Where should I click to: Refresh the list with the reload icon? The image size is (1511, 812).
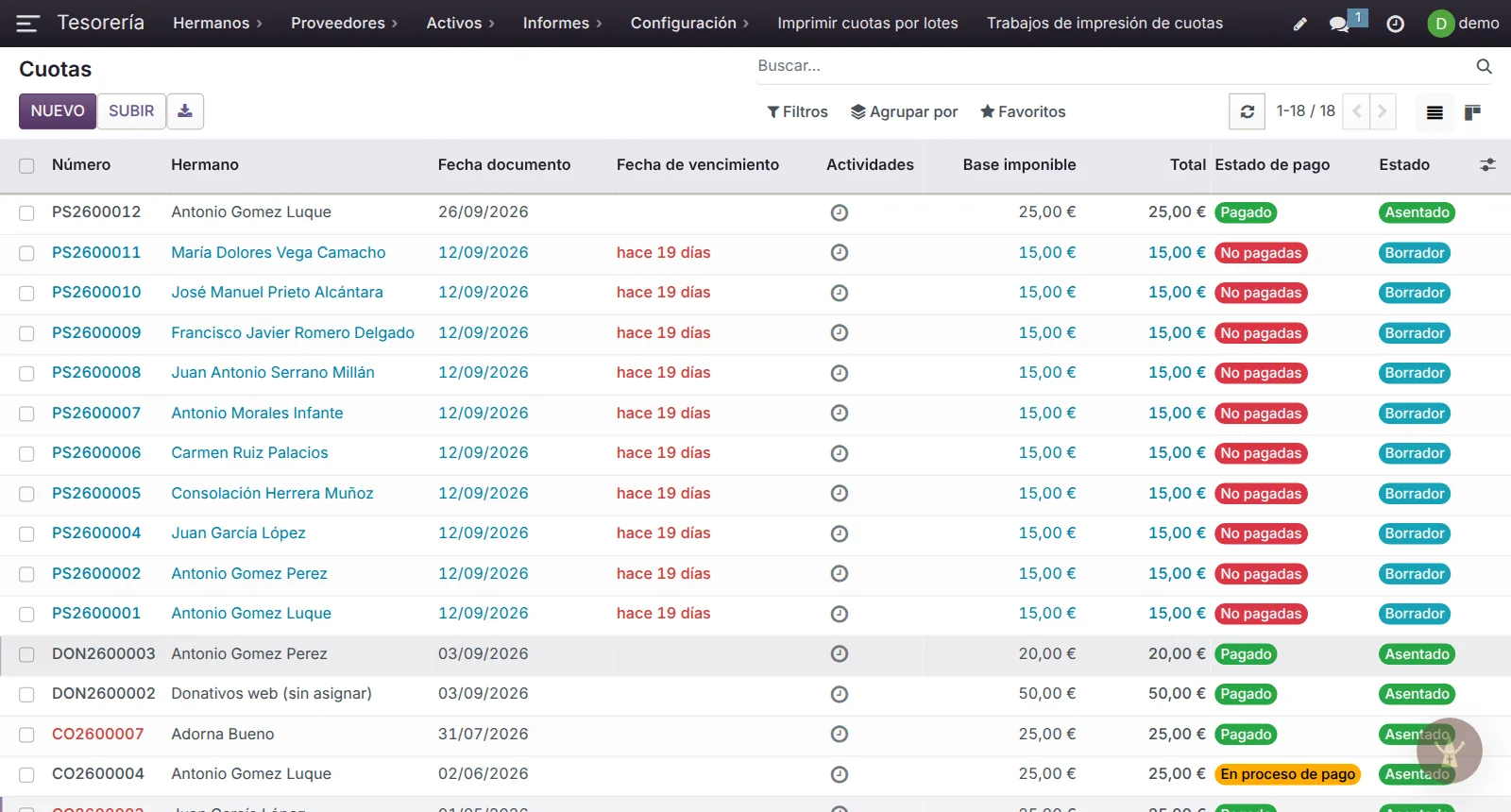tap(1247, 111)
